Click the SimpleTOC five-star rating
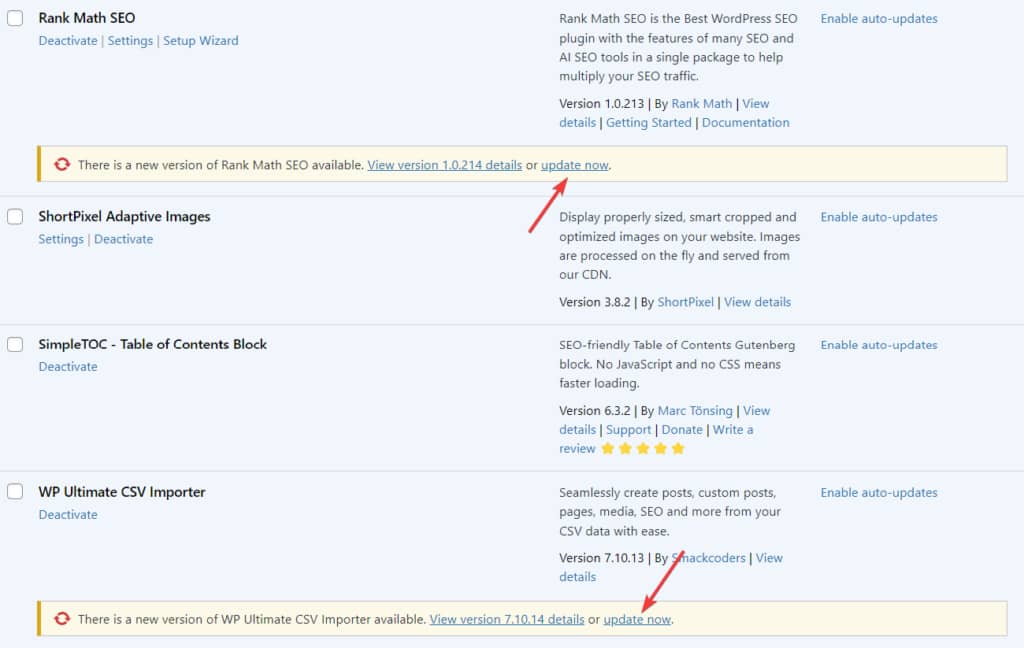Viewport: 1024px width, 648px height. (643, 449)
